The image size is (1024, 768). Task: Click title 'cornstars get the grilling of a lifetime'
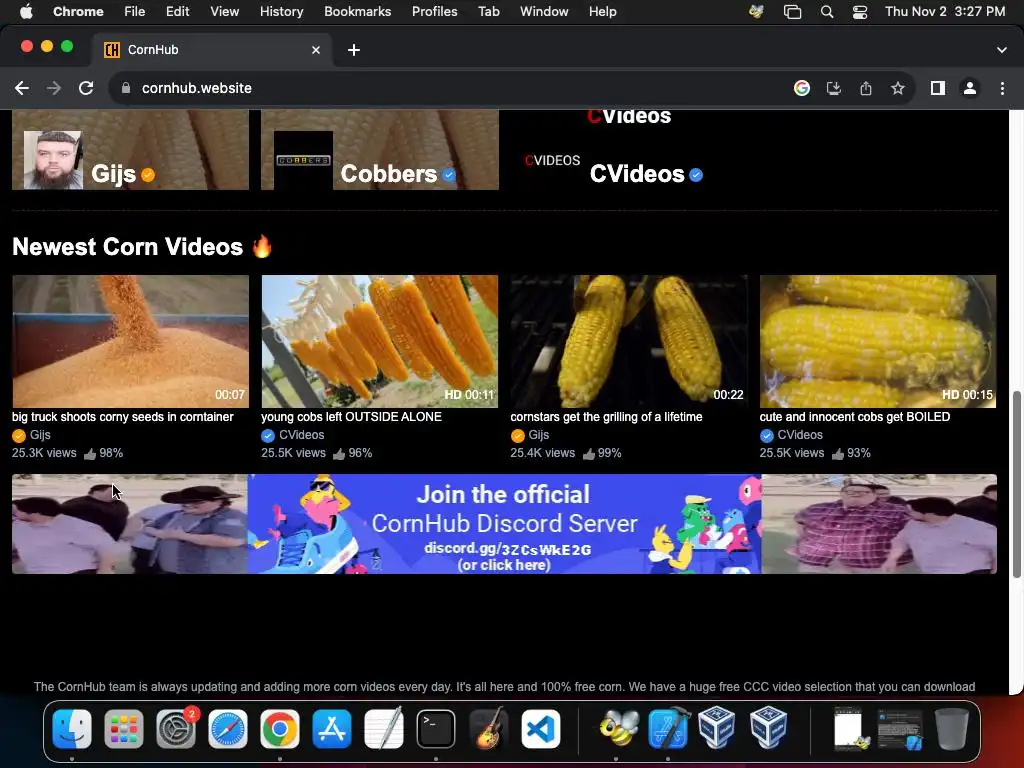click(x=606, y=417)
